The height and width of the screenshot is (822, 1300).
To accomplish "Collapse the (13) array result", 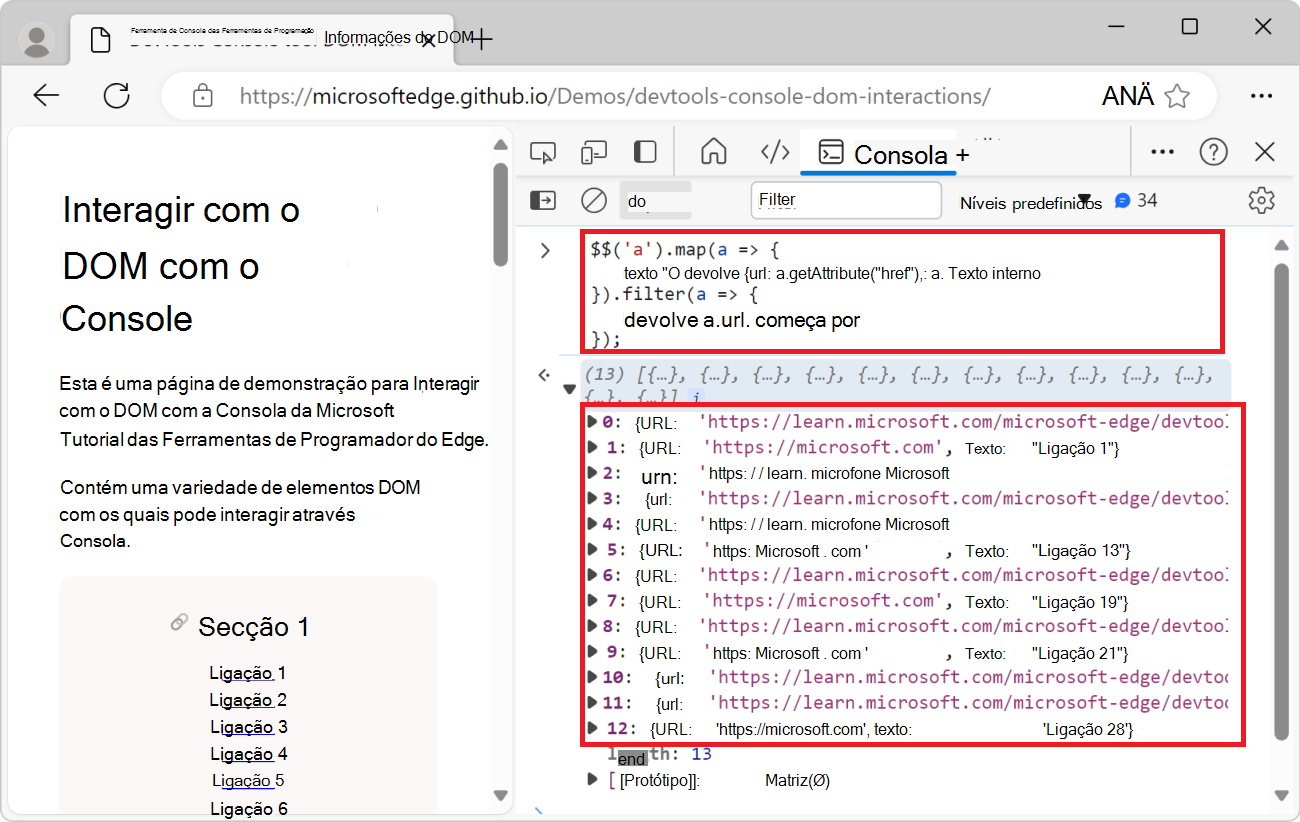I will point(569,389).
